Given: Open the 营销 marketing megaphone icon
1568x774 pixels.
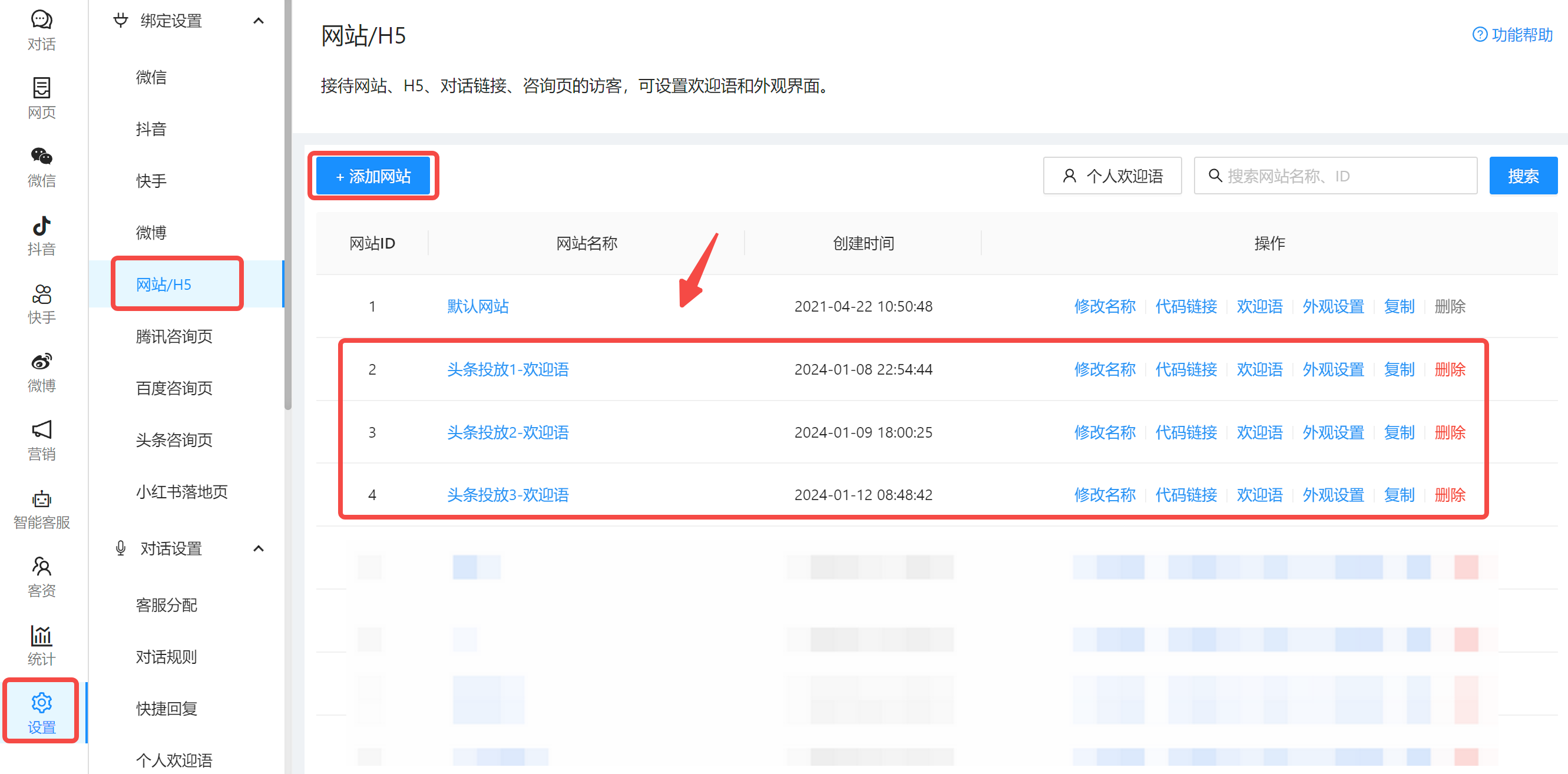Looking at the screenshot, I should [41, 429].
